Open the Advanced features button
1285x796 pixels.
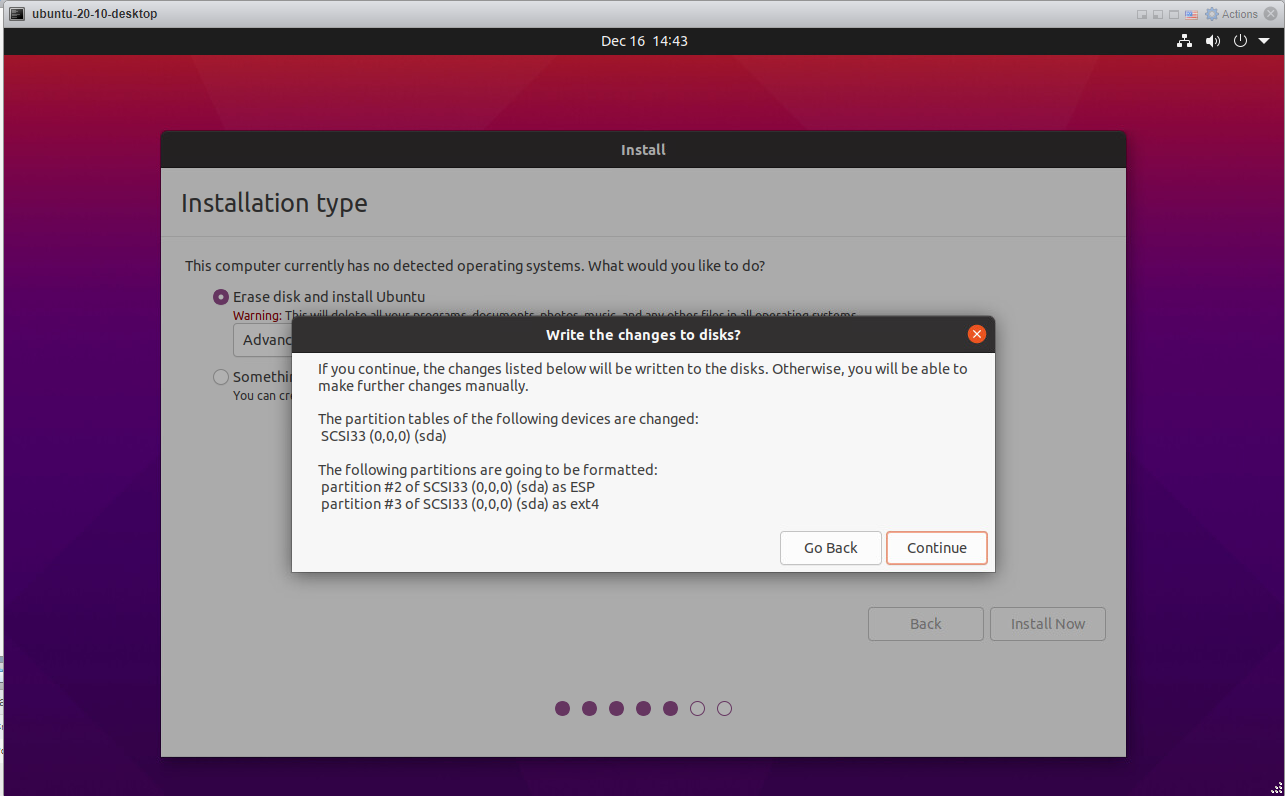click(263, 340)
